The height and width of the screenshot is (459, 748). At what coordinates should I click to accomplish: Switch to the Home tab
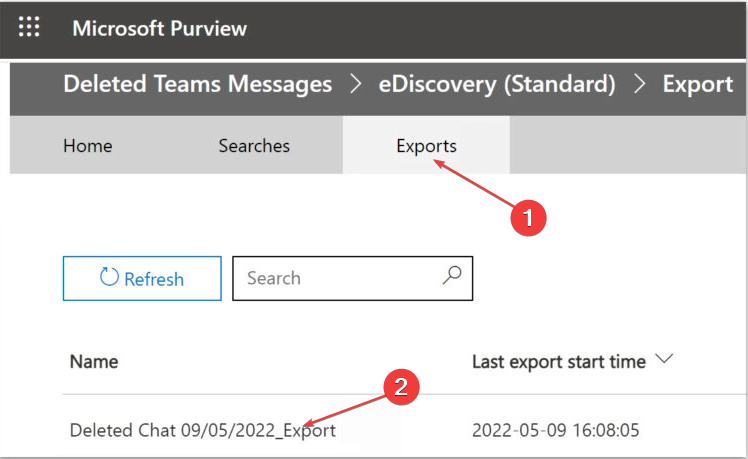[x=88, y=146]
